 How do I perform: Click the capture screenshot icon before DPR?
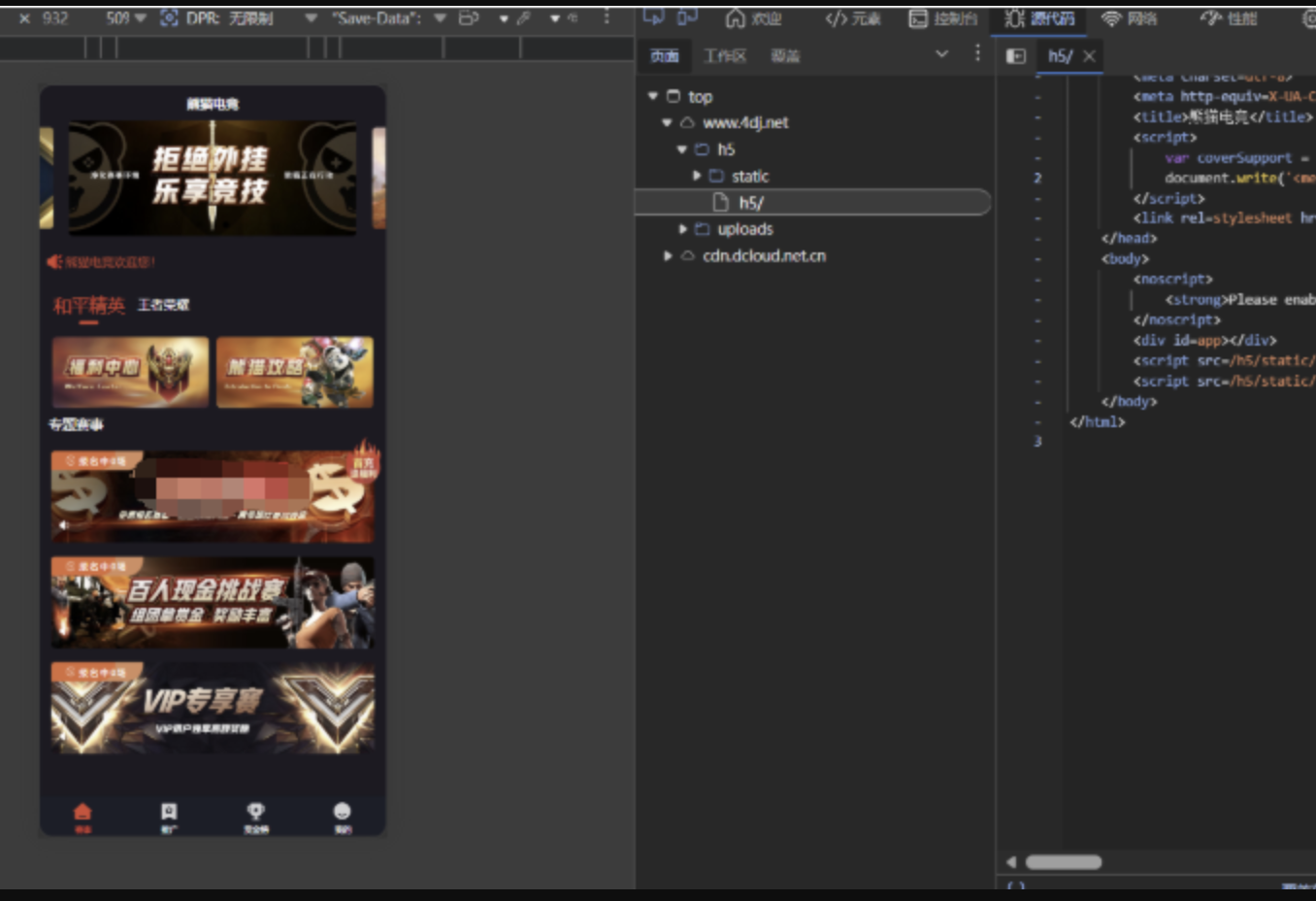tap(169, 17)
